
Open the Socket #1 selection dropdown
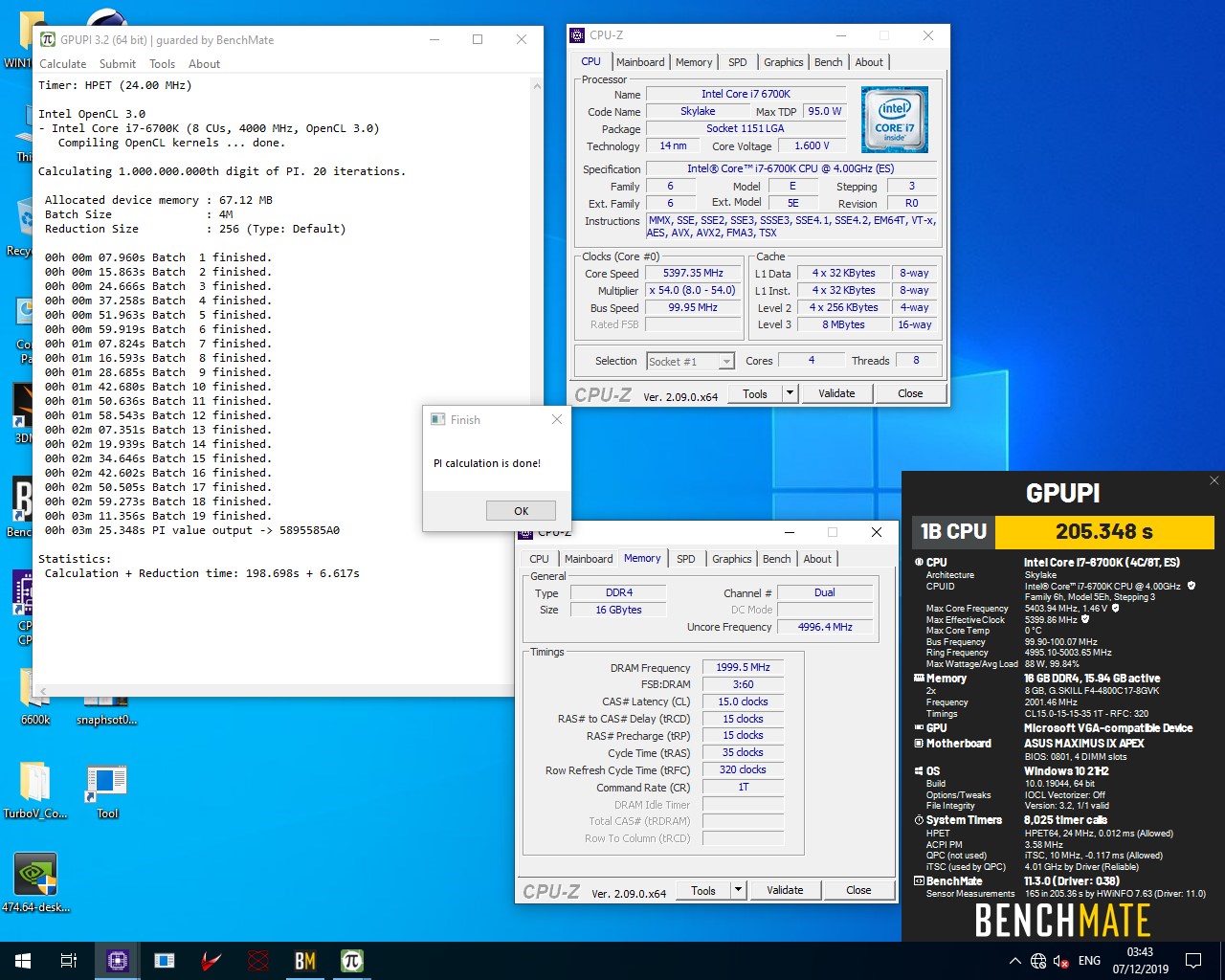click(x=726, y=361)
